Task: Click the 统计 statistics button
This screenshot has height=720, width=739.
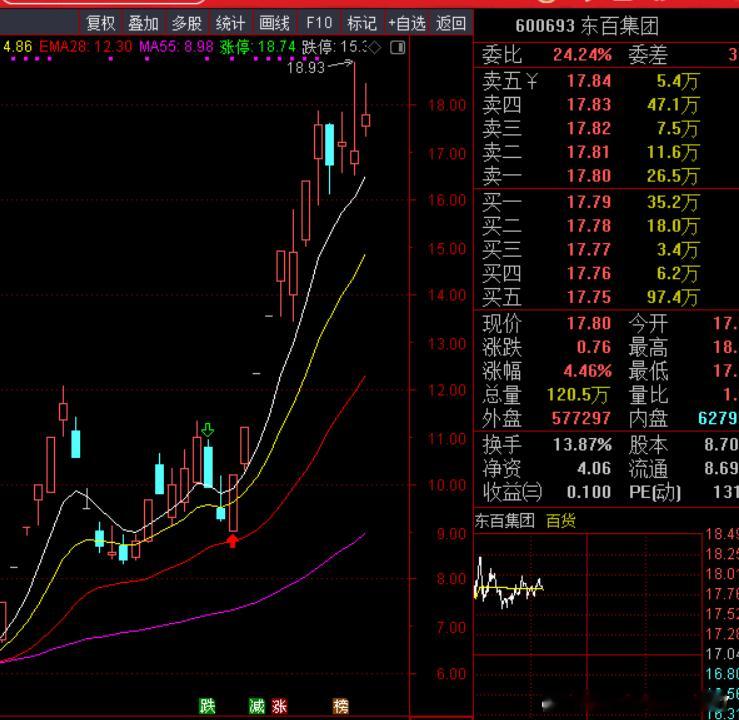Action: click(230, 23)
